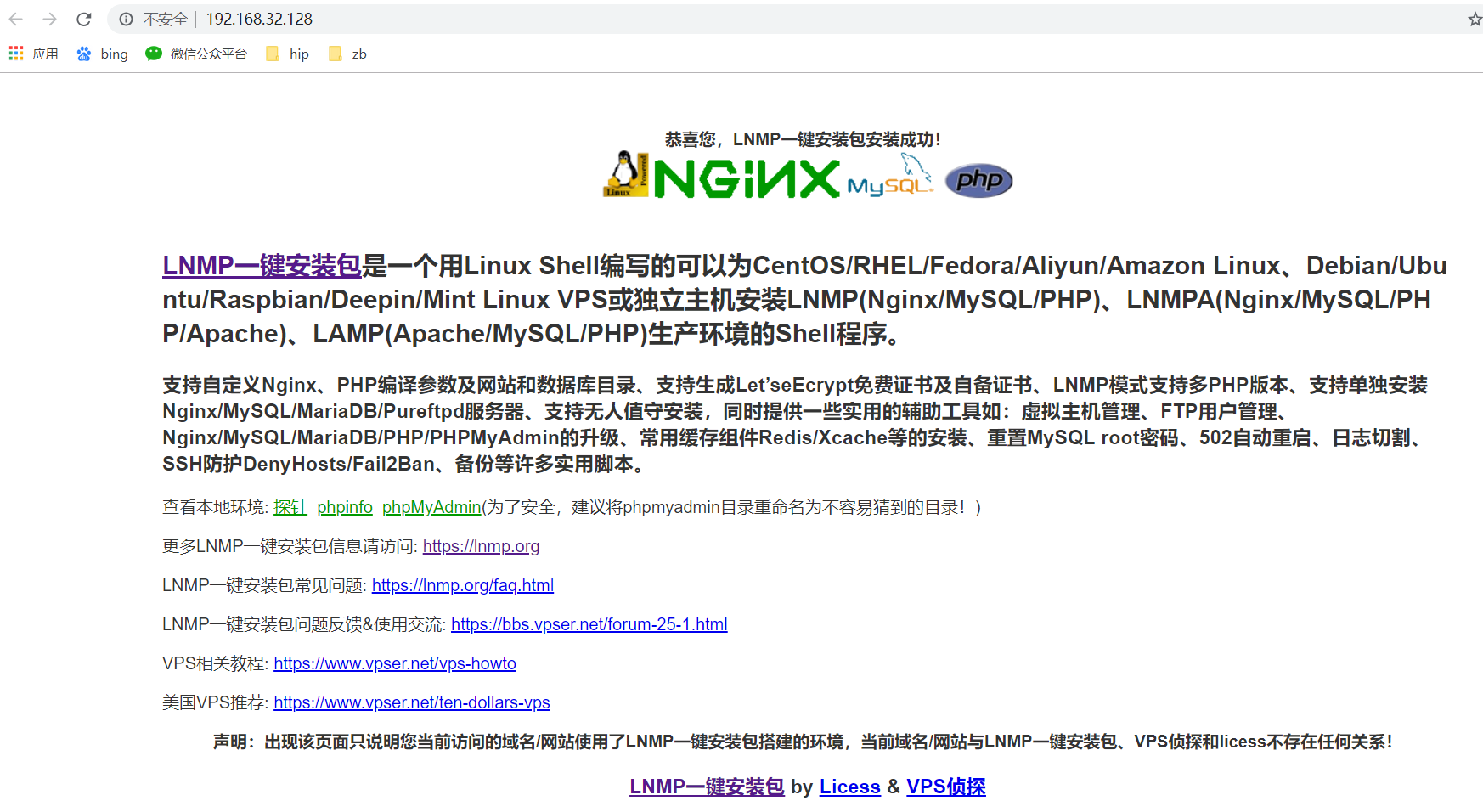Open the LNMP FAQ page link
Screen dimensions: 1483x812
(463, 585)
